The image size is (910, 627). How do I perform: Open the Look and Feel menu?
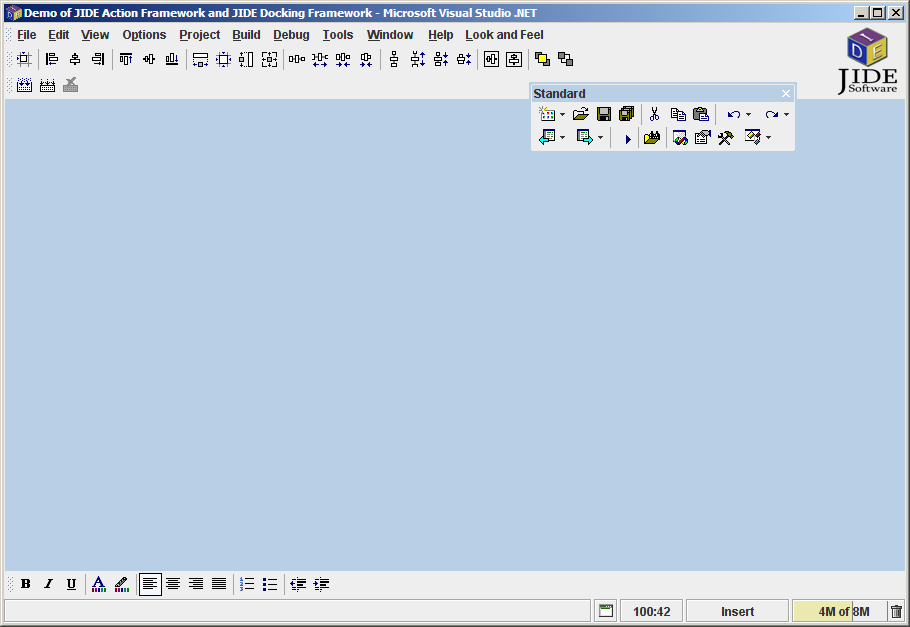(504, 35)
